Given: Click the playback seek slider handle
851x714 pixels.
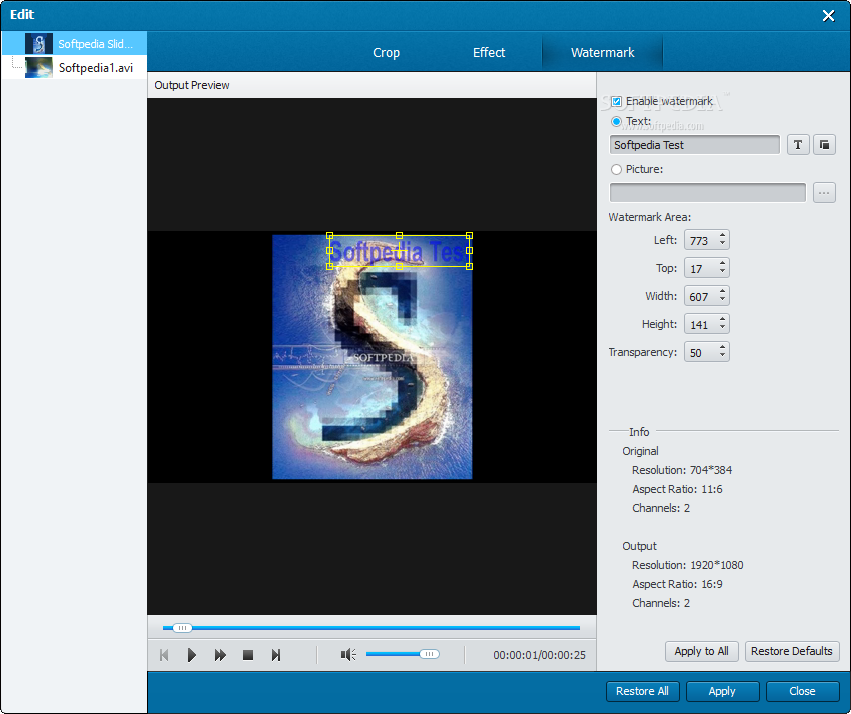Looking at the screenshot, I should [182, 628].
